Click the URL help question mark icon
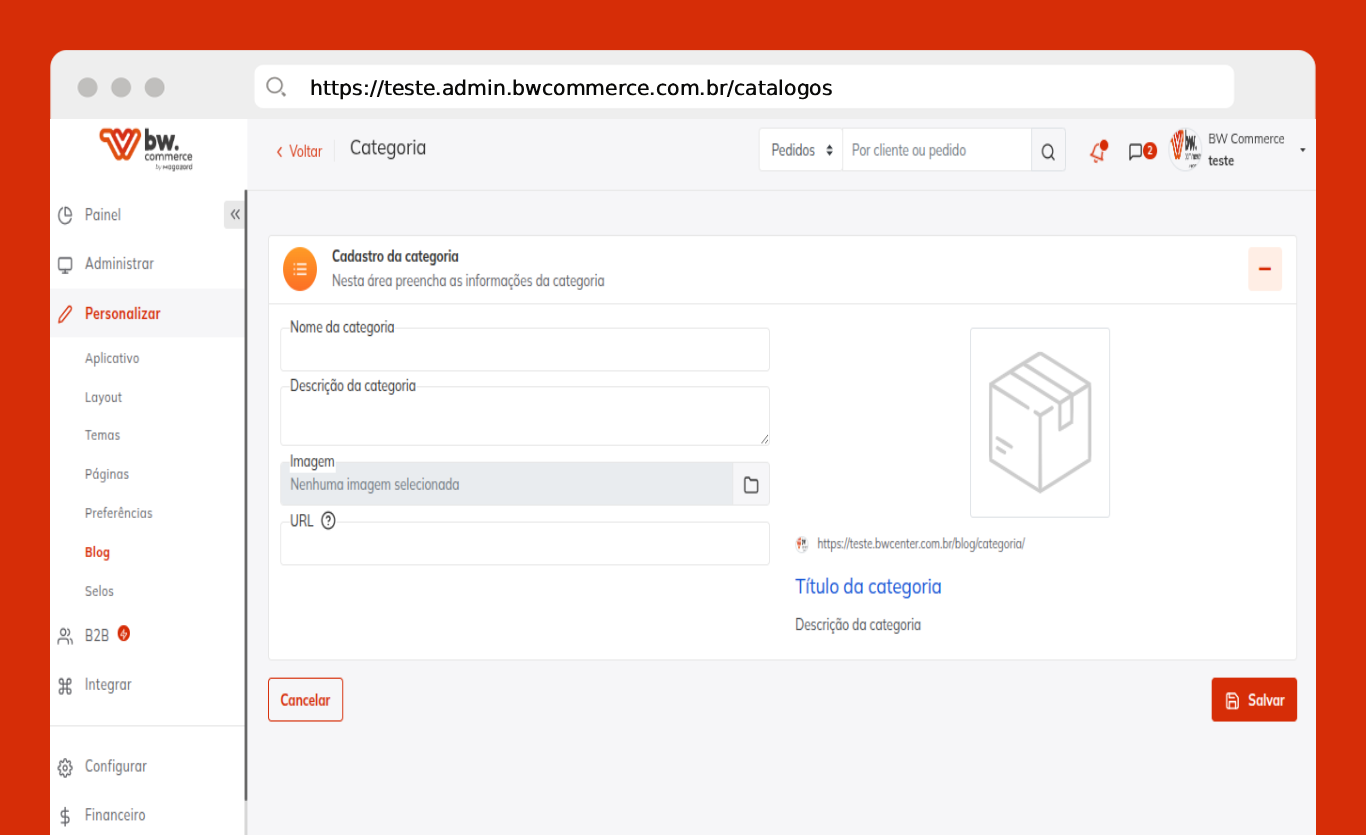 328,521
